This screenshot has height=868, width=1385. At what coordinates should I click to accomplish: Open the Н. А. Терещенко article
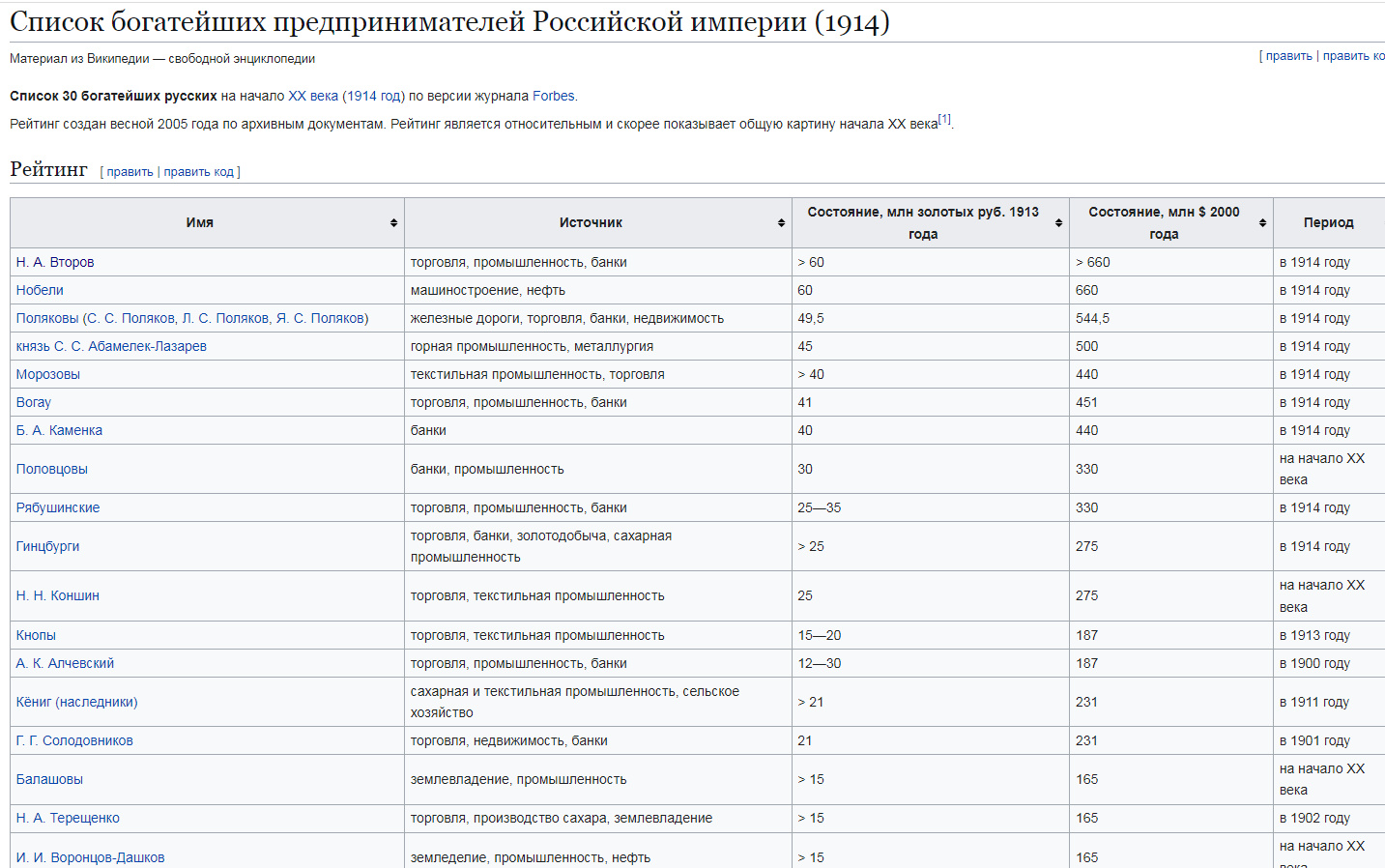pyautogui.click(x=68, y=818)
